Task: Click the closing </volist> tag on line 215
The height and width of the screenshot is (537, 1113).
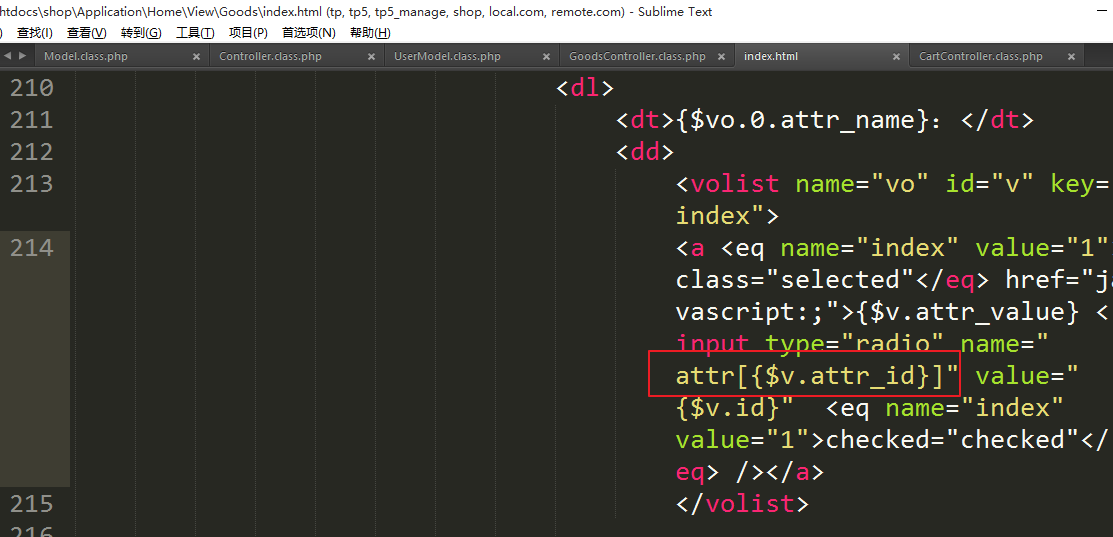Action: 741,504
